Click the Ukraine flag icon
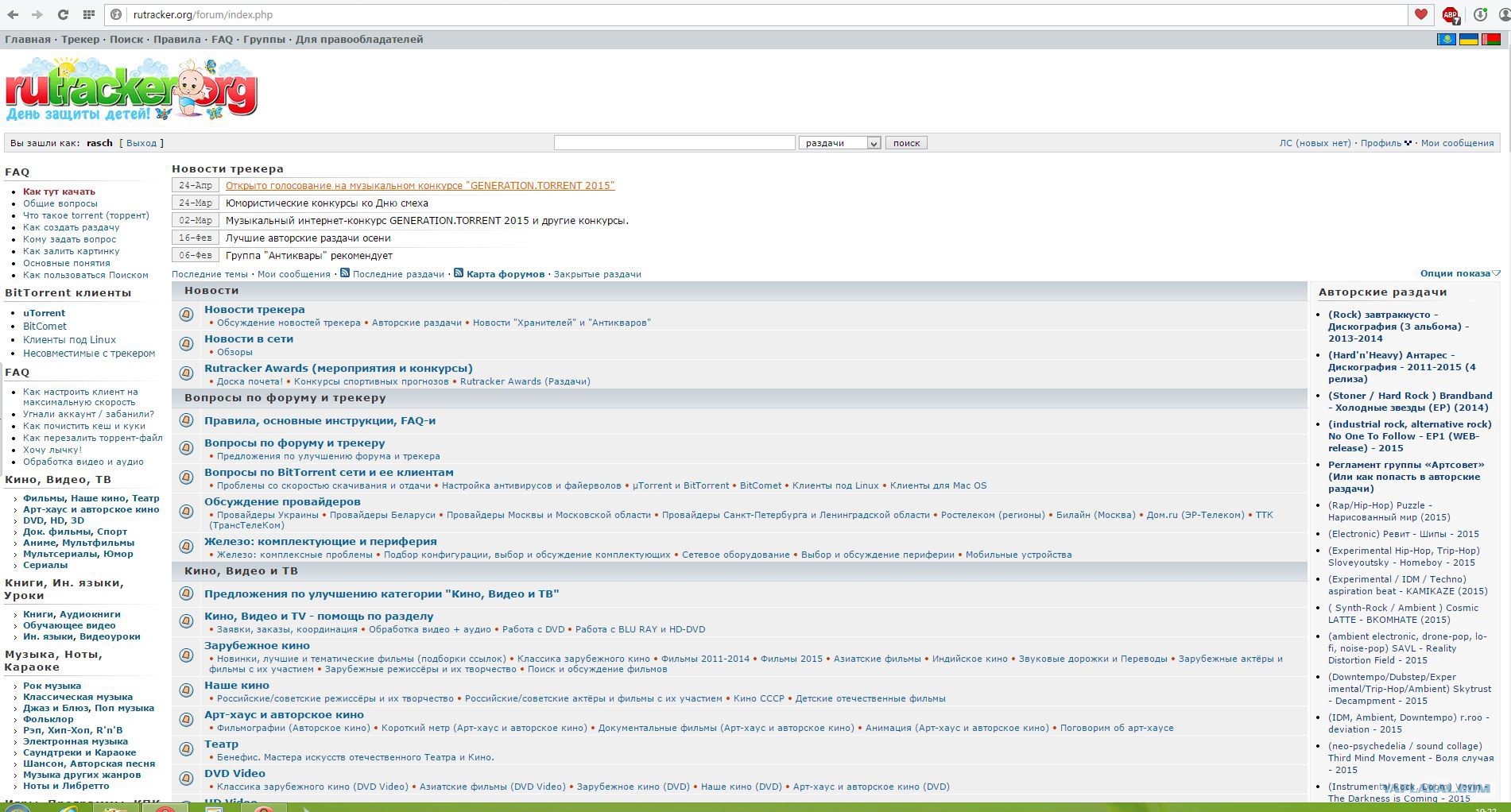Image resolution: width=1511 pixels, height=812 pixels. [x=1468, y=39]
